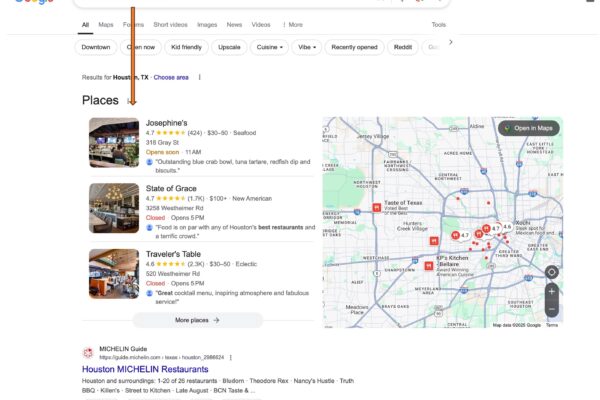Image resolution: width=600 pixels, height=400 pixels.
Task: Center map on my location icon
Action: tap(551, 272)
